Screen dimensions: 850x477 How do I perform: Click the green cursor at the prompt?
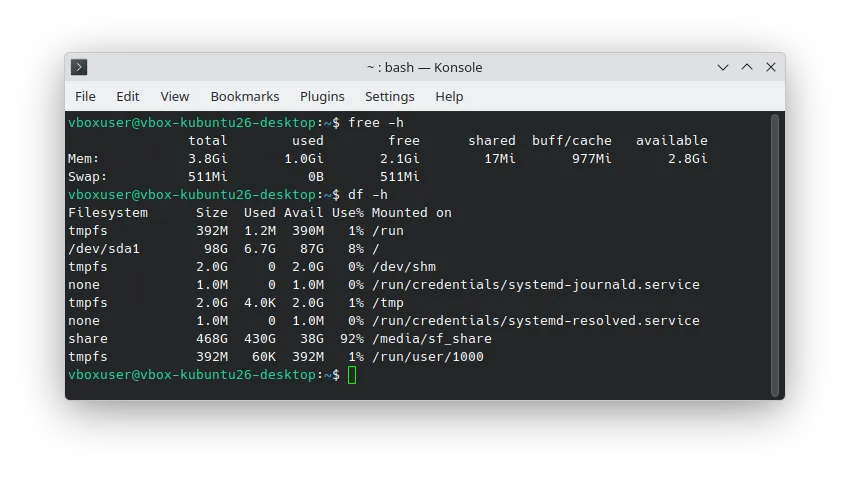tap(352, 375)
